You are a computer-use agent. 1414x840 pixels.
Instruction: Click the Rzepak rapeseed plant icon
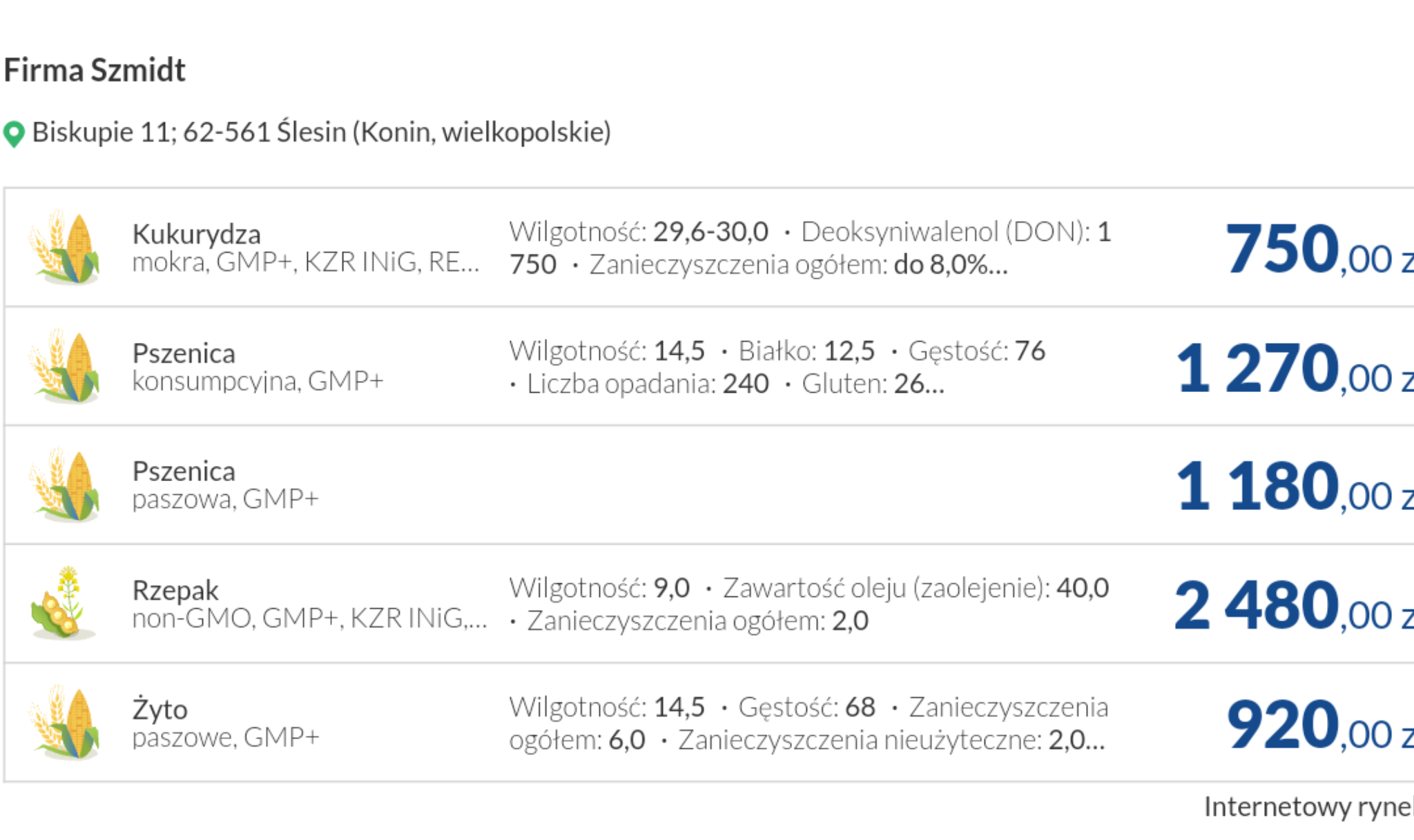click(x=64, y=604)
